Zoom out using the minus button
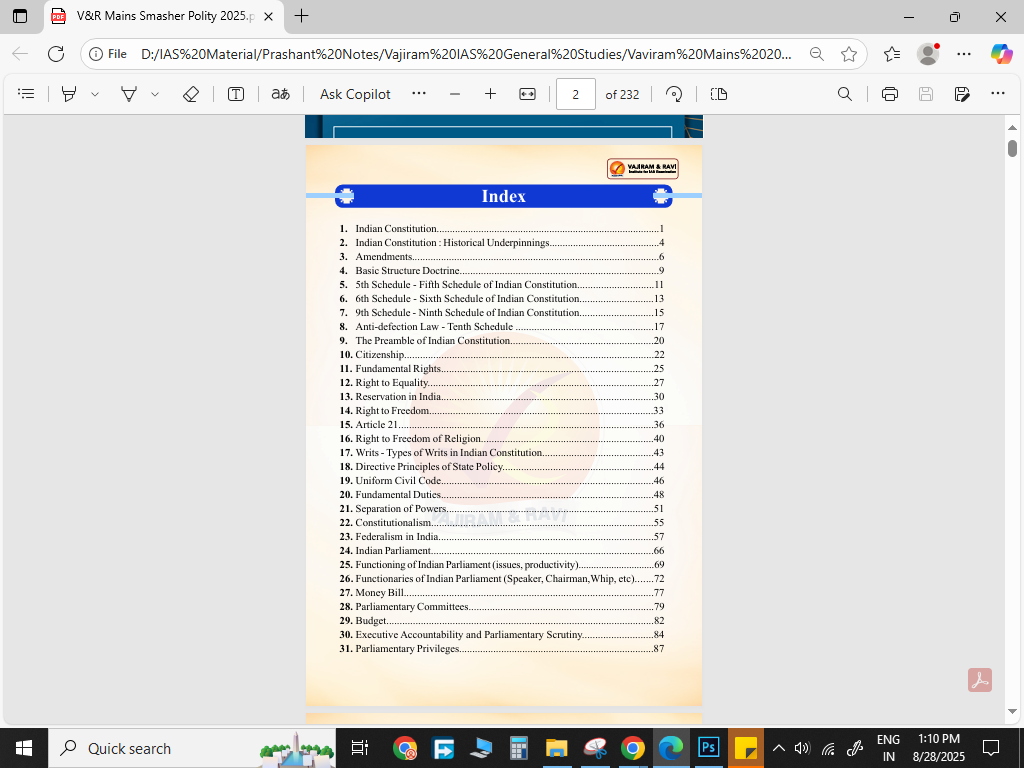This screenshot has width=1024, height=768. [455, 94]
